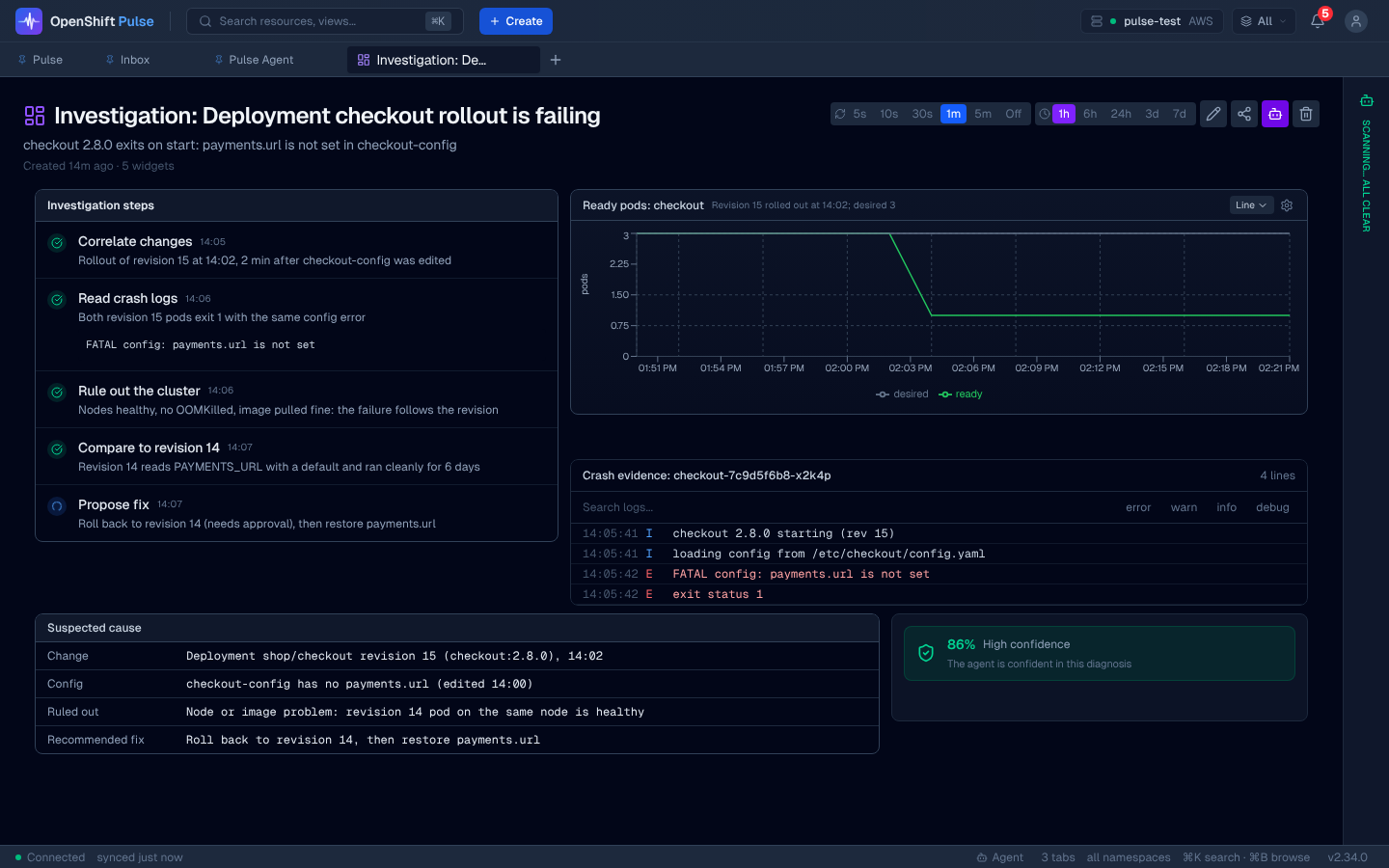Click Correlate changes completed check icon
Viewport: 1389px width, 868px height.
coord(57,243)
